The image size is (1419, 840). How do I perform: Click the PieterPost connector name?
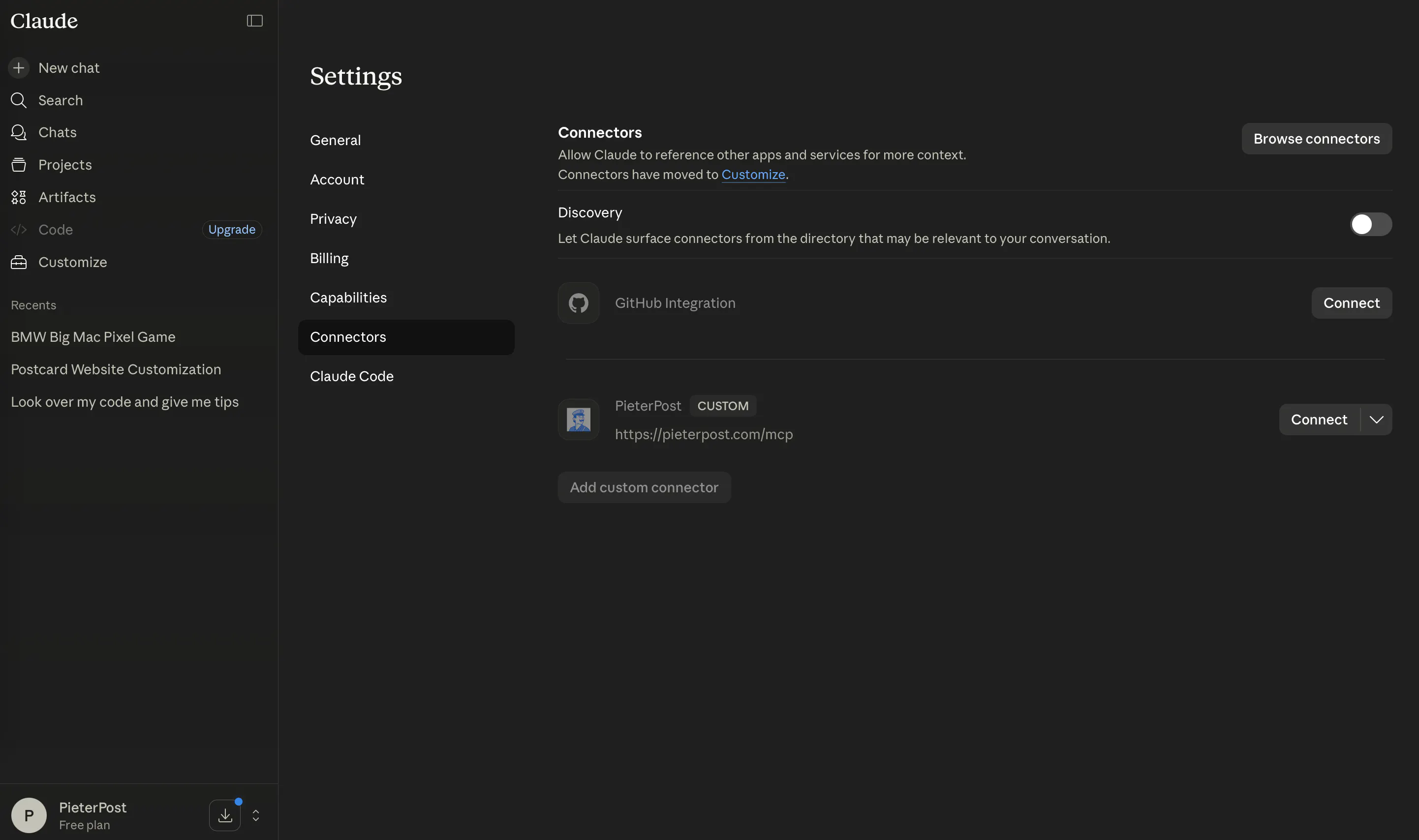[648, 406]
